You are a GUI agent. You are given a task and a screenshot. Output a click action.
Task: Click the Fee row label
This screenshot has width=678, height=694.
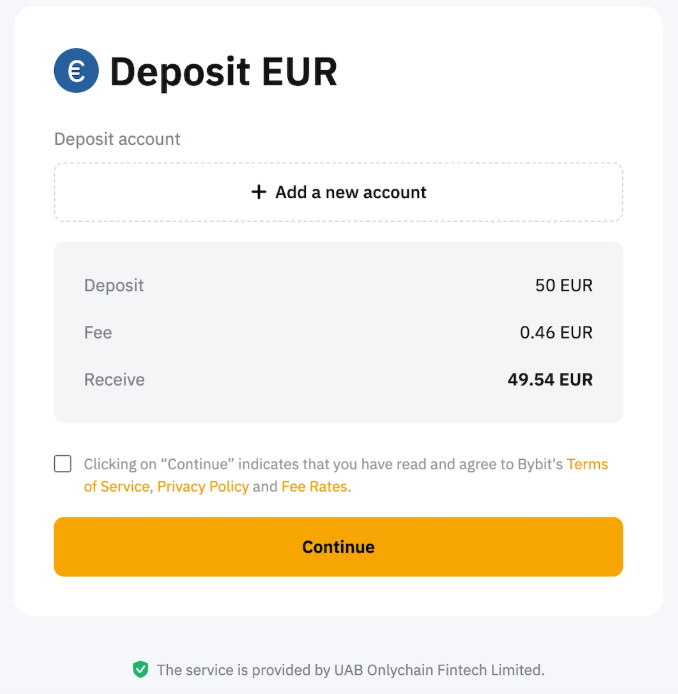pos(98,333)
